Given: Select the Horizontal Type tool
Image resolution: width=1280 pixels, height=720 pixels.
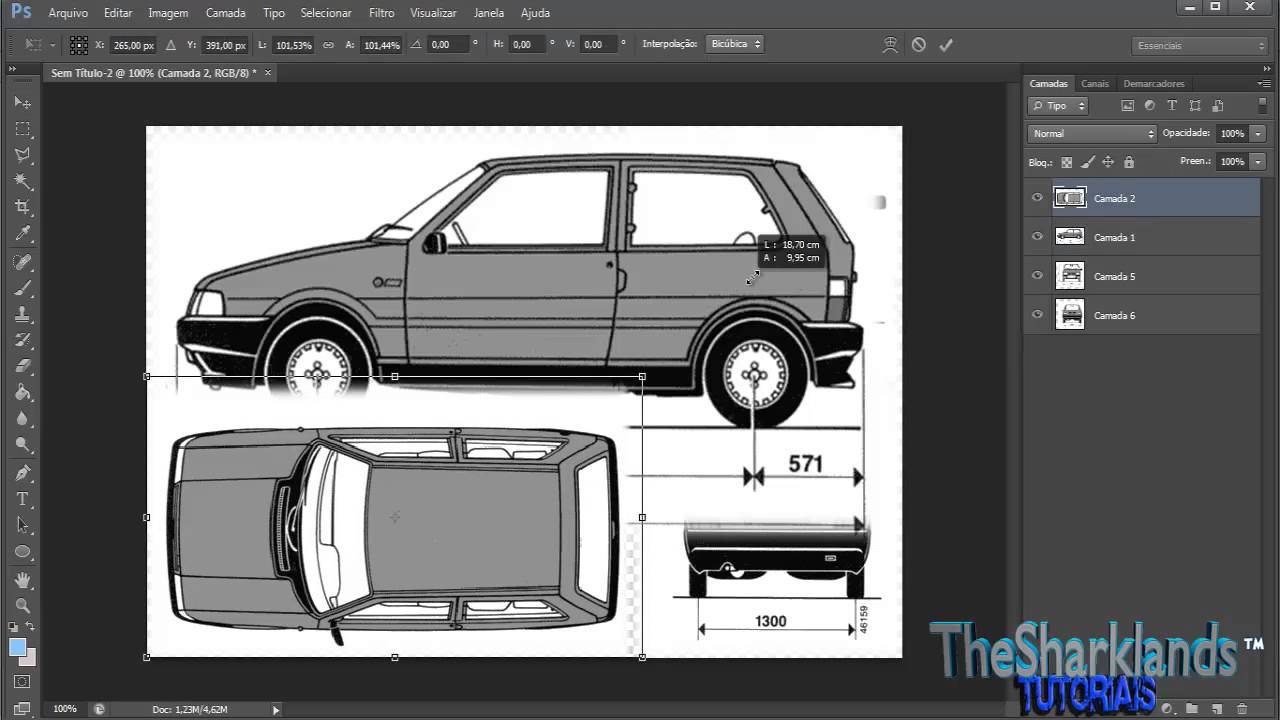Looking at the screenshot, I should [x=22, y=499].
